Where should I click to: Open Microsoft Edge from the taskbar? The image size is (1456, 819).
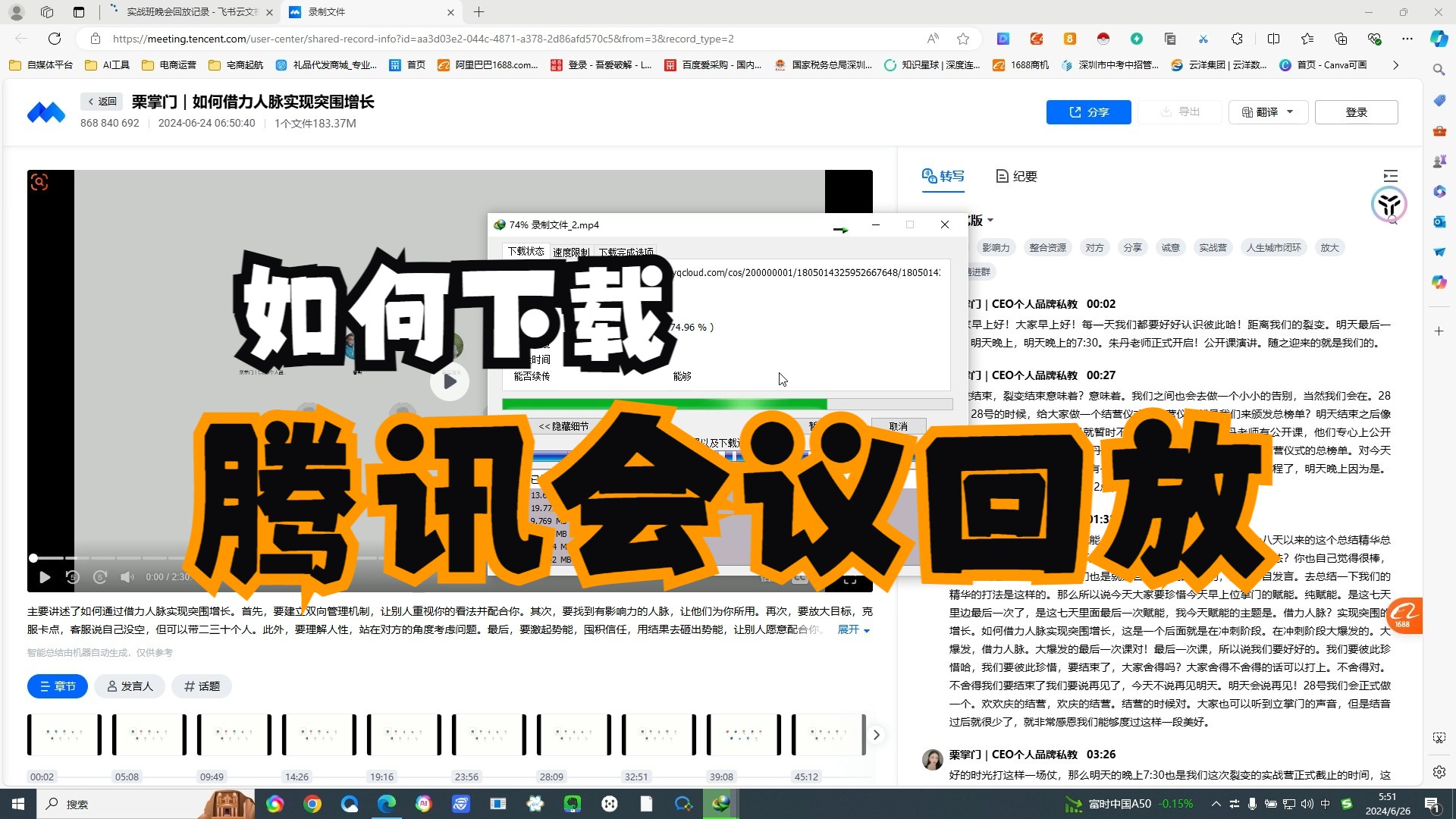(x=387, y=804)
